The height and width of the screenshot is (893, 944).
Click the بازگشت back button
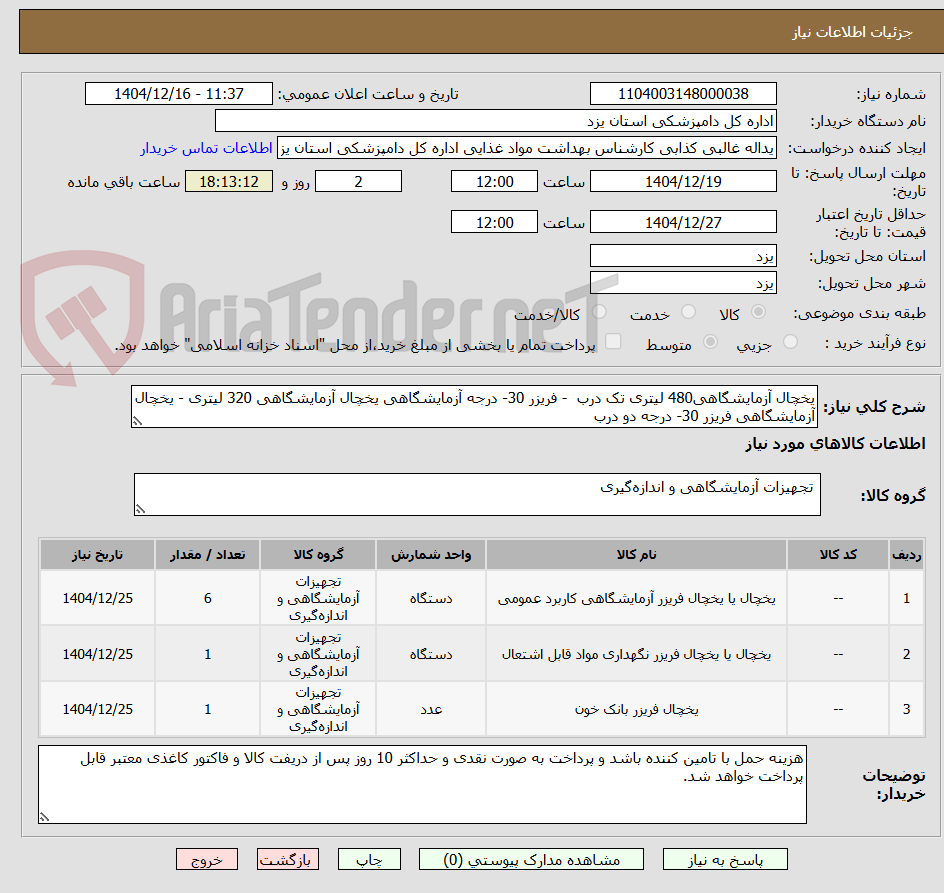pyautogui.click(x=288, y=859)
